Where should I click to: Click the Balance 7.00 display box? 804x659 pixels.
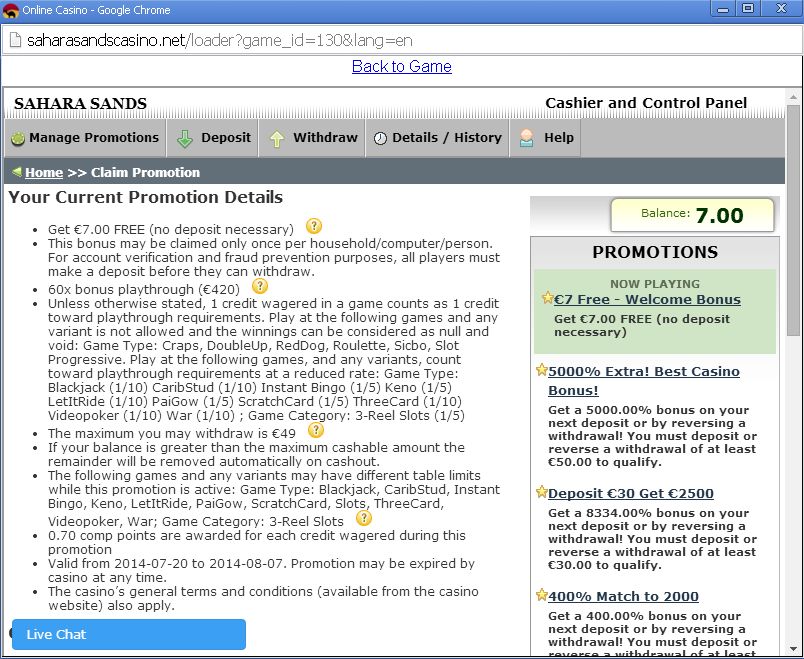coord(692,215)
